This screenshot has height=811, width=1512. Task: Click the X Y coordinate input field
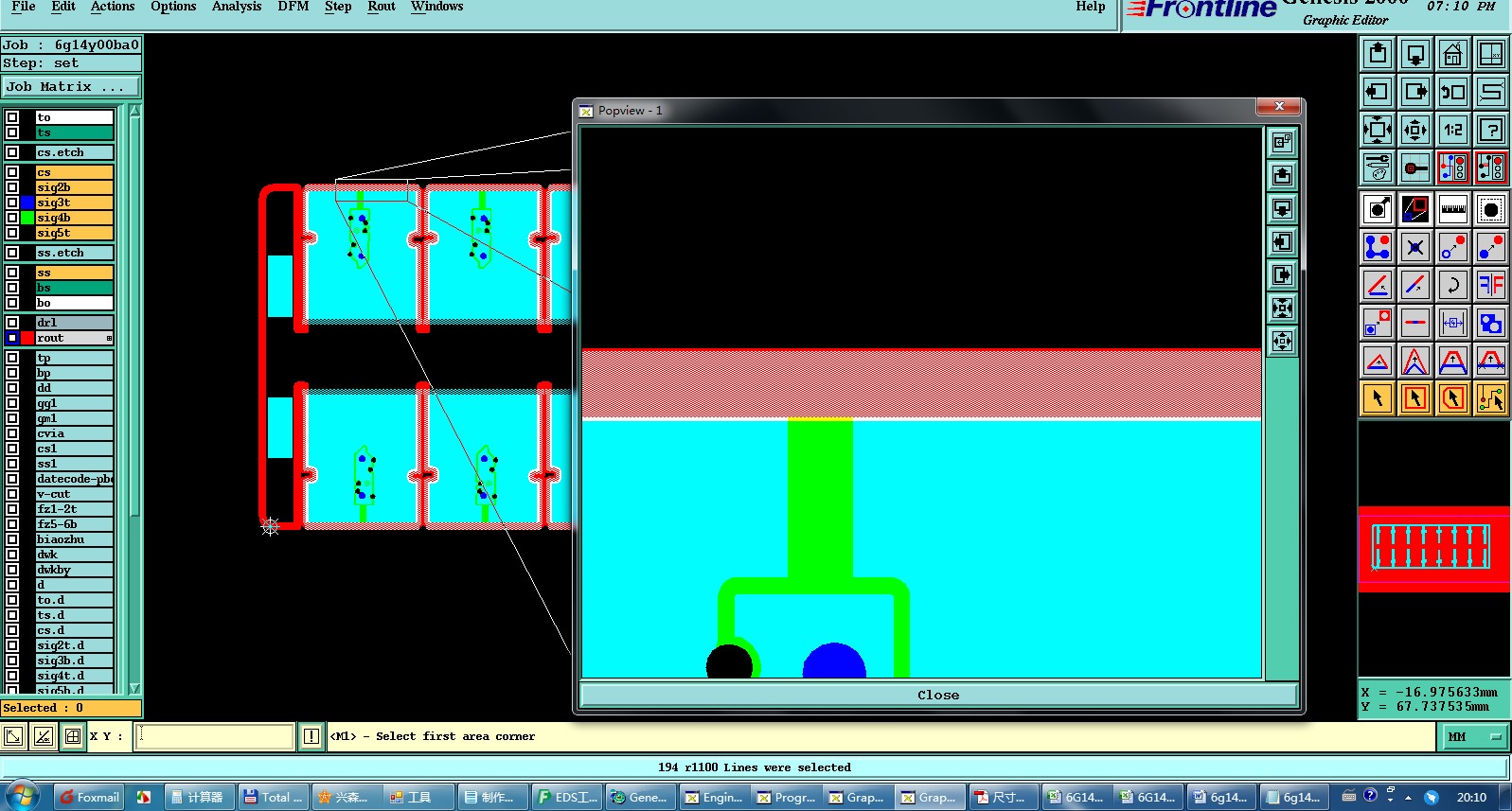pyautogui.click(x=215, y=736)
